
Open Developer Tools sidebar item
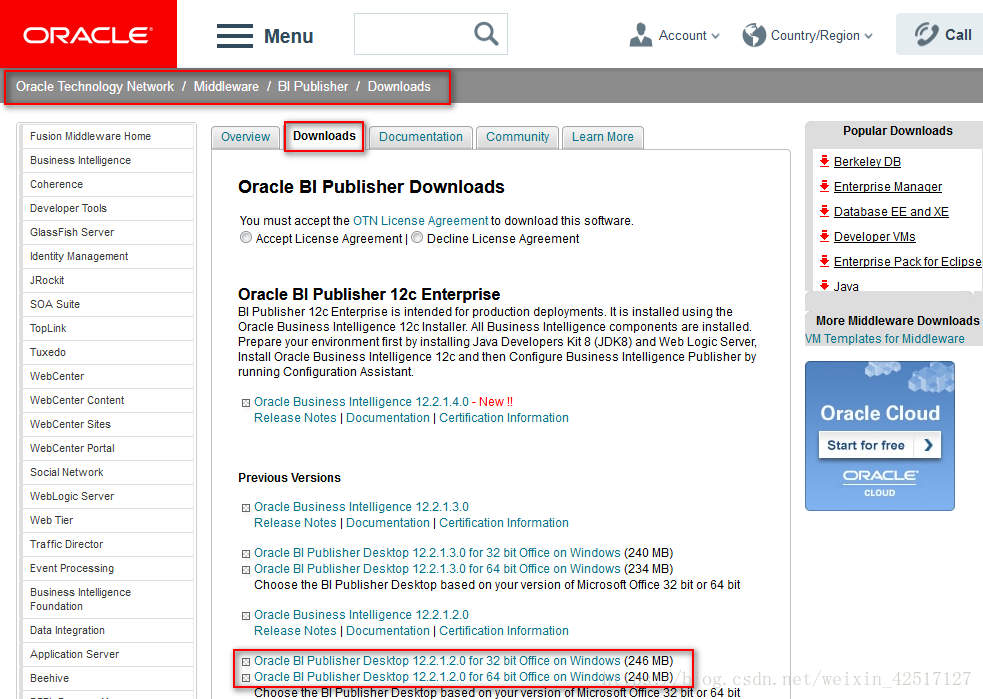108,208
